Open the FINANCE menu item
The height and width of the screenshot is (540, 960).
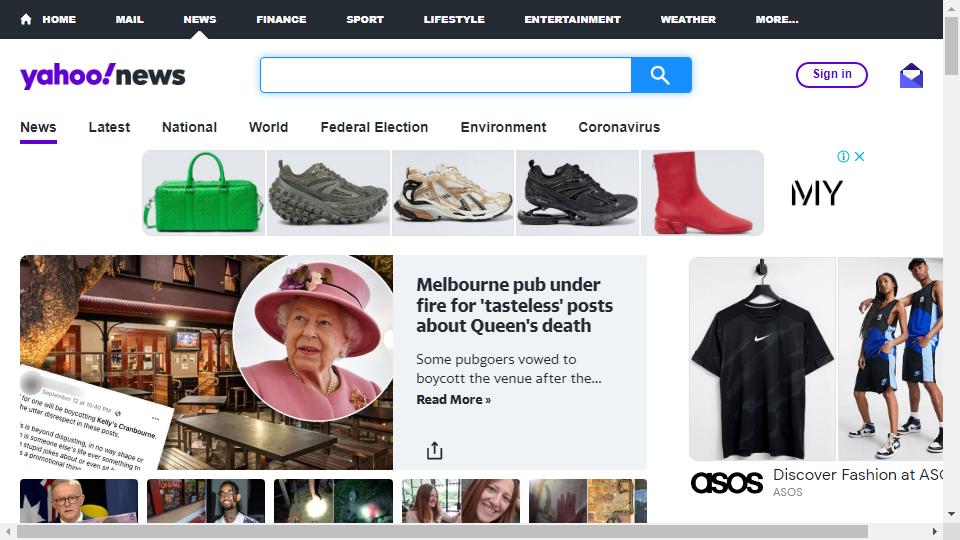tap(281, 19)
